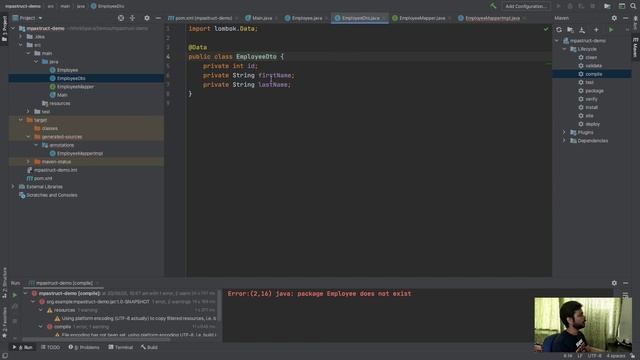Click the Locate/Select Opened File icon
The height and width of the screenshot is (360, 640).
121,18
